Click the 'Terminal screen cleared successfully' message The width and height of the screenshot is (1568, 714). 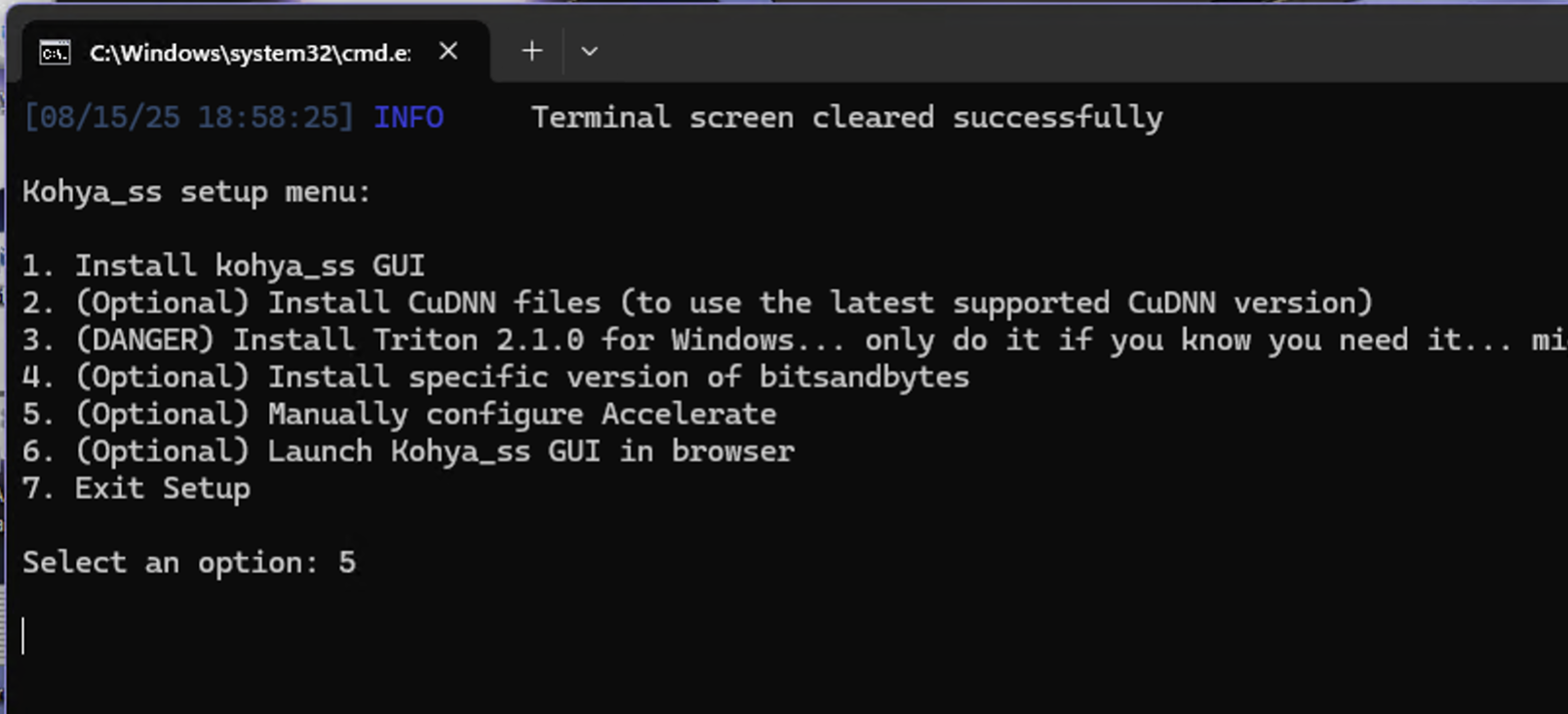[x=846, y=118]
